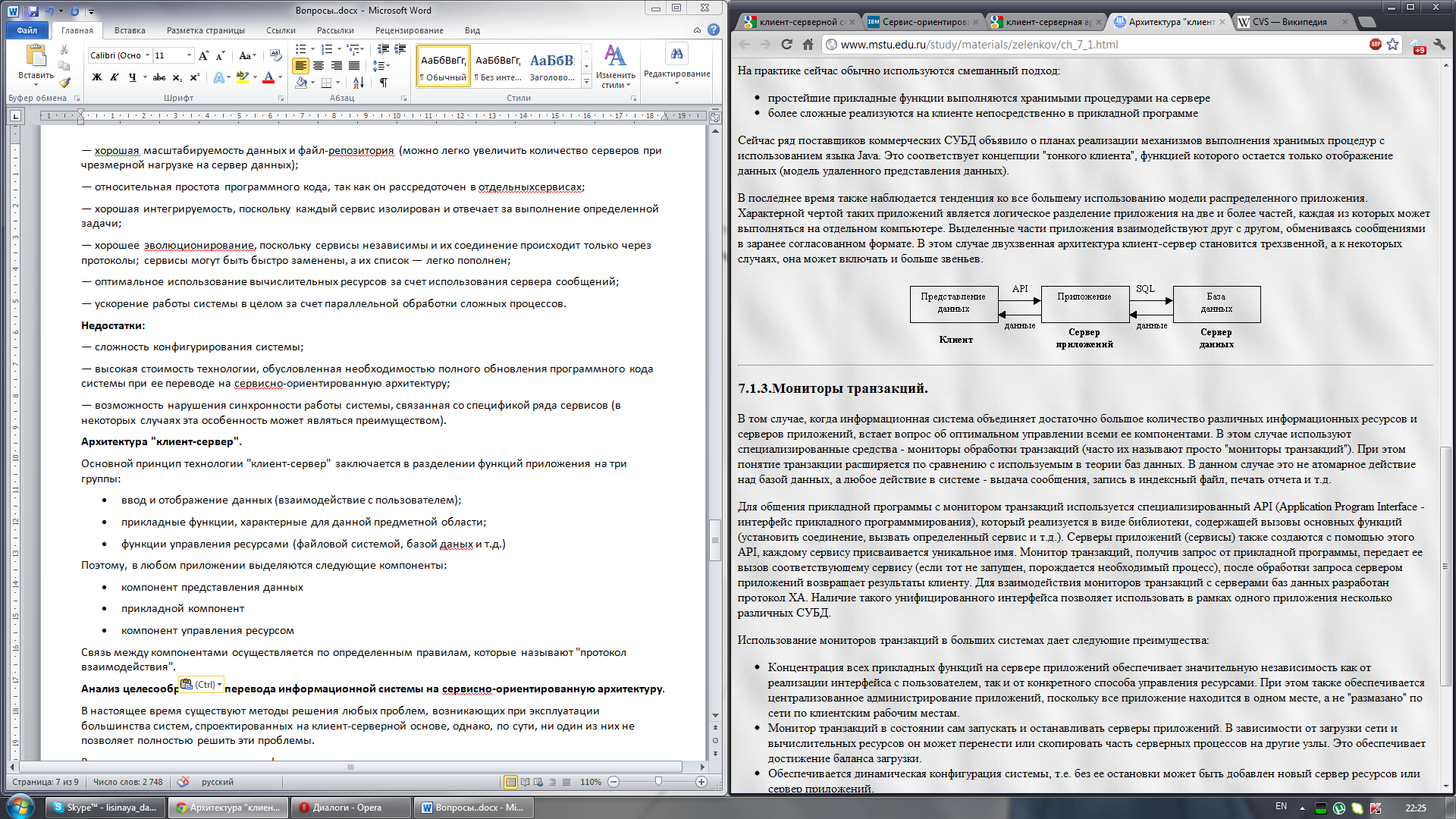Reload the page in Chrome
The width and height of the screenshot is (1456, 819).
coord(786,44)
